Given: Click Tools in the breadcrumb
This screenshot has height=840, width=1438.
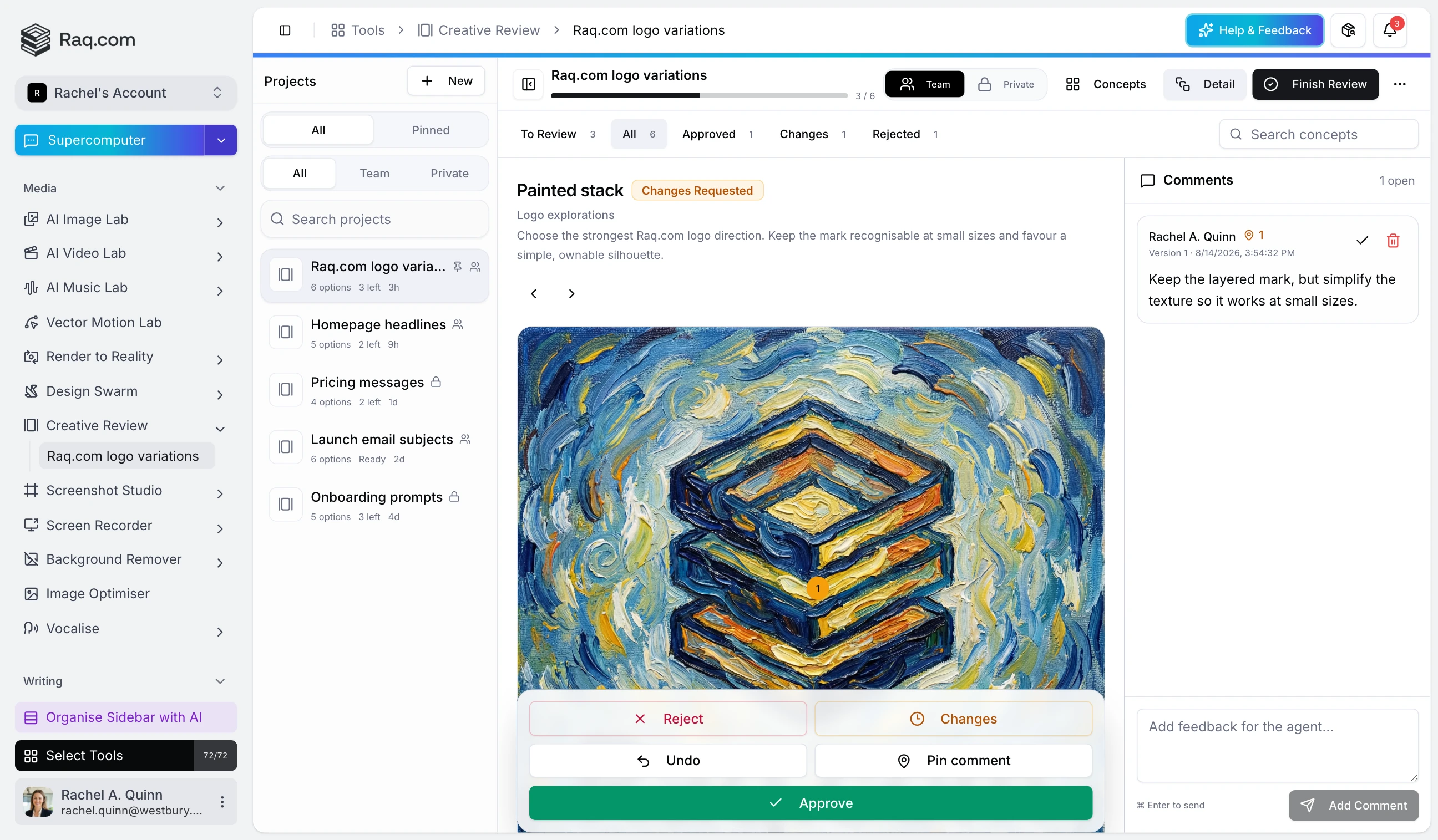Looking at the screenshot, I should [x=358, y=30].
